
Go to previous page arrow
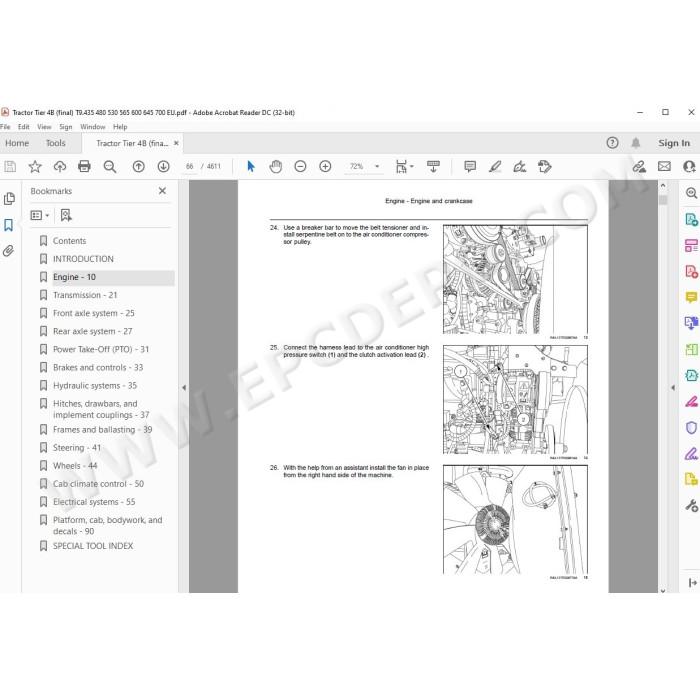138,167
